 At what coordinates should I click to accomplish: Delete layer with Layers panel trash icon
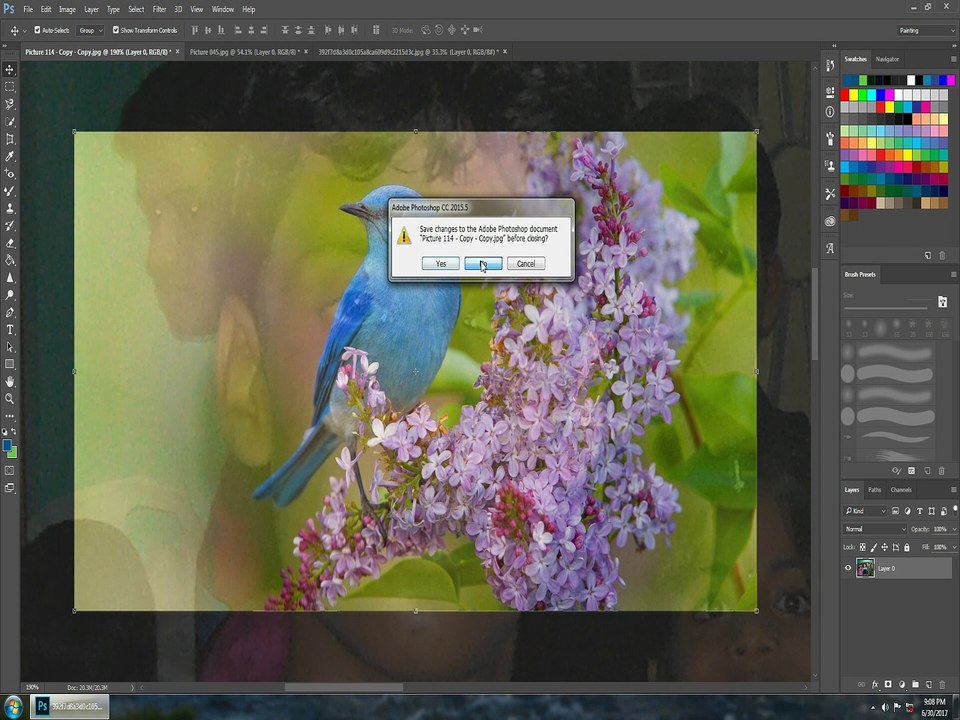[x=942, y=684]
